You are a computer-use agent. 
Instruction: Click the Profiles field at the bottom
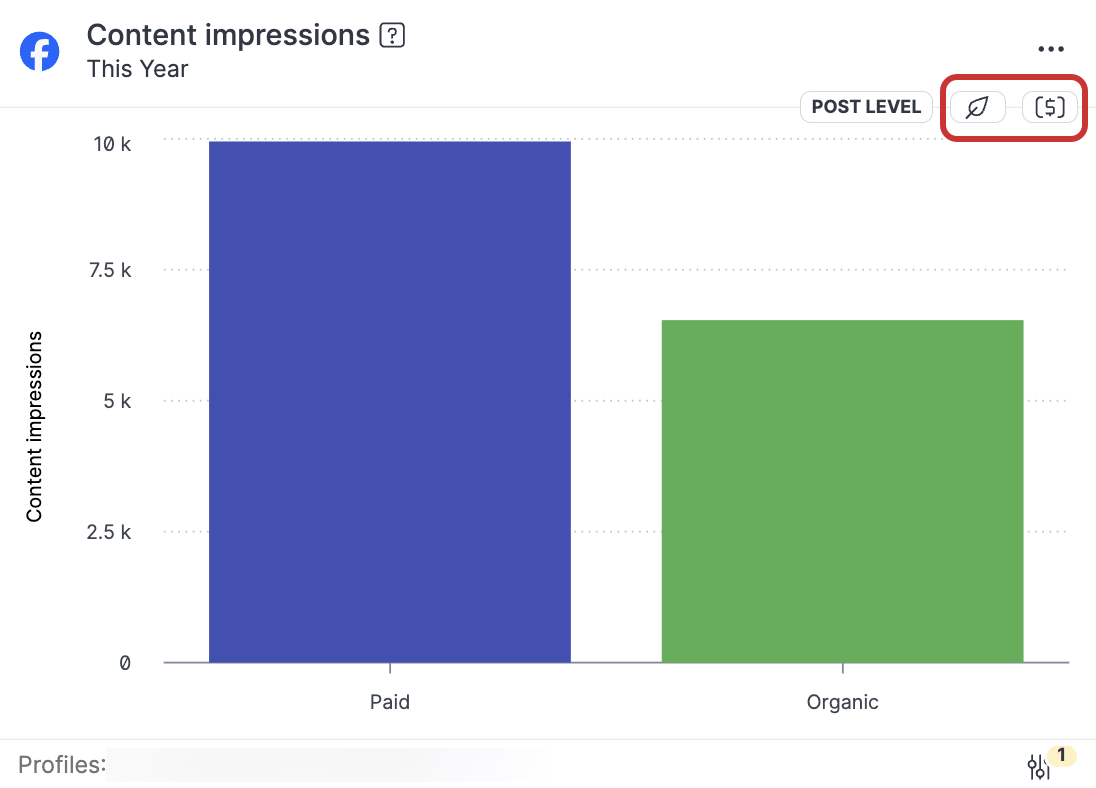(63, 764)
